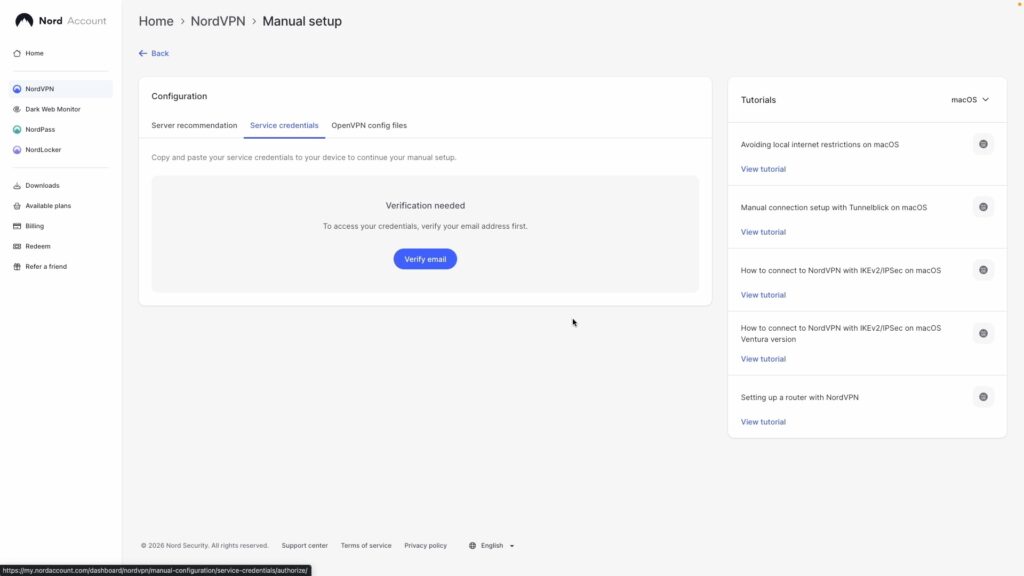This screenshot has width=1024, height=576.
Task: Click icon beside router setup tutorial
Action: (983, 397)
